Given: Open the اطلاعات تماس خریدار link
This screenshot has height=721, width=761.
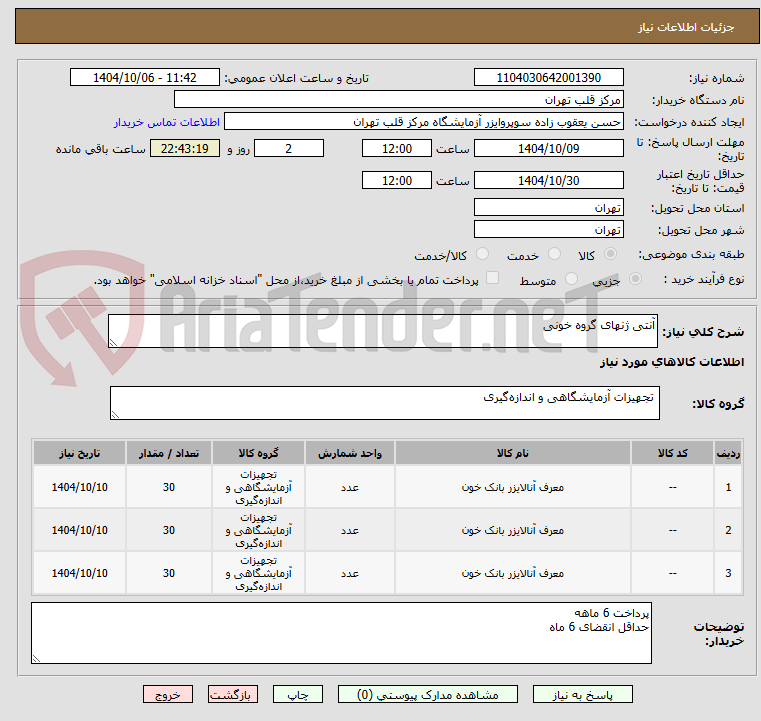Looking at the screenshot, I should (x=167, y=122).
